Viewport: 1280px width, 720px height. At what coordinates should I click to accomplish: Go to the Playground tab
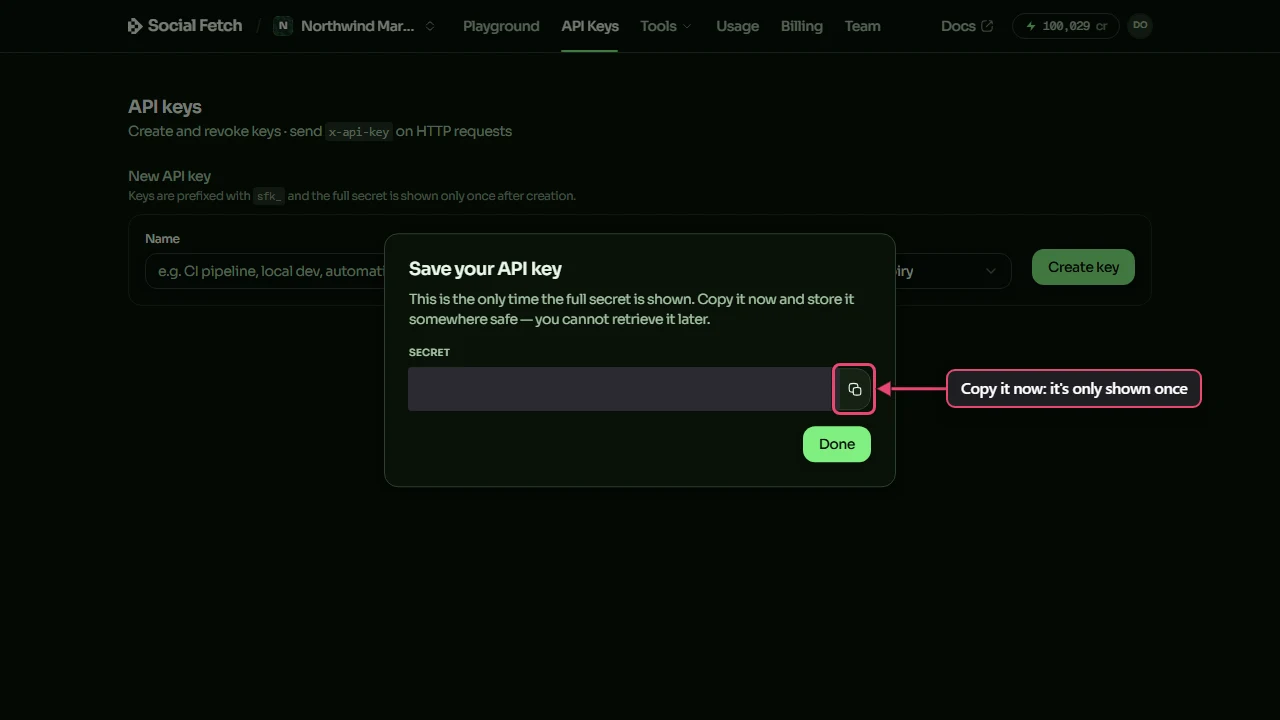[501, 26]
